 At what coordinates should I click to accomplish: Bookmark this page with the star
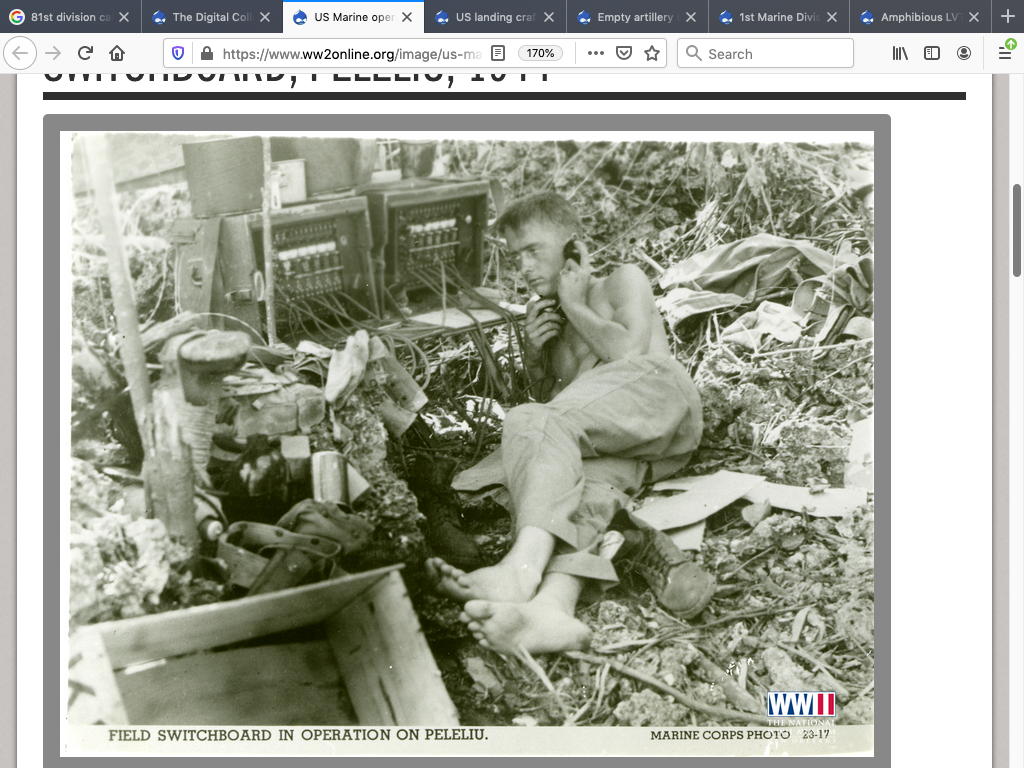coord(652,54)
